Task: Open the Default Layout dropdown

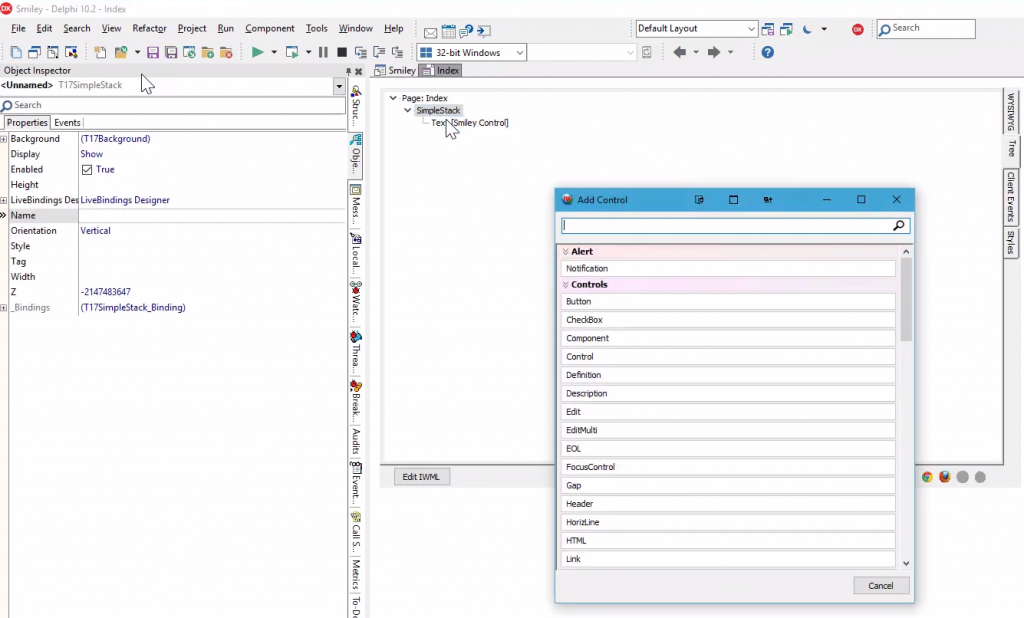Action: 751,29
